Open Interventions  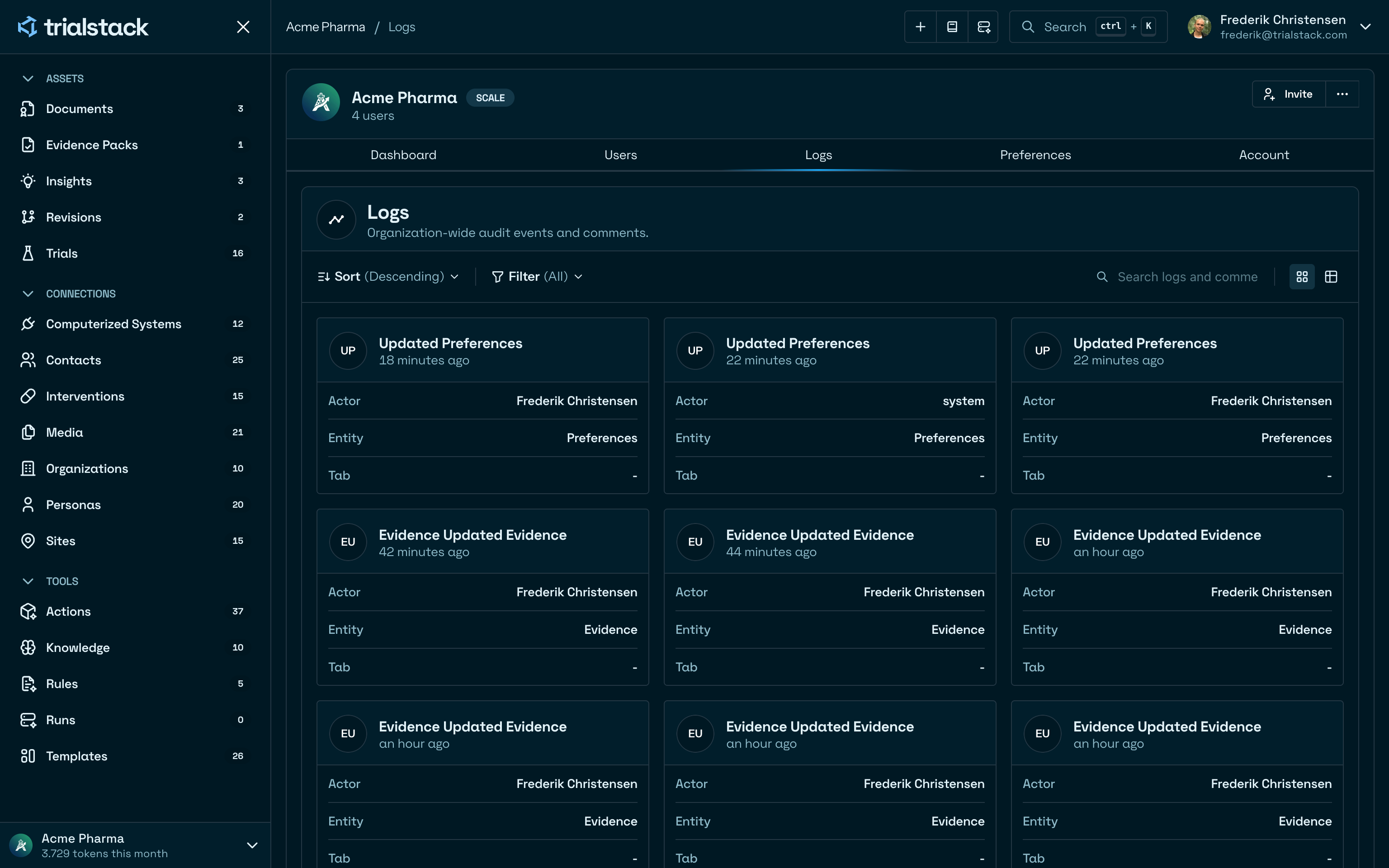coord(136,396)
